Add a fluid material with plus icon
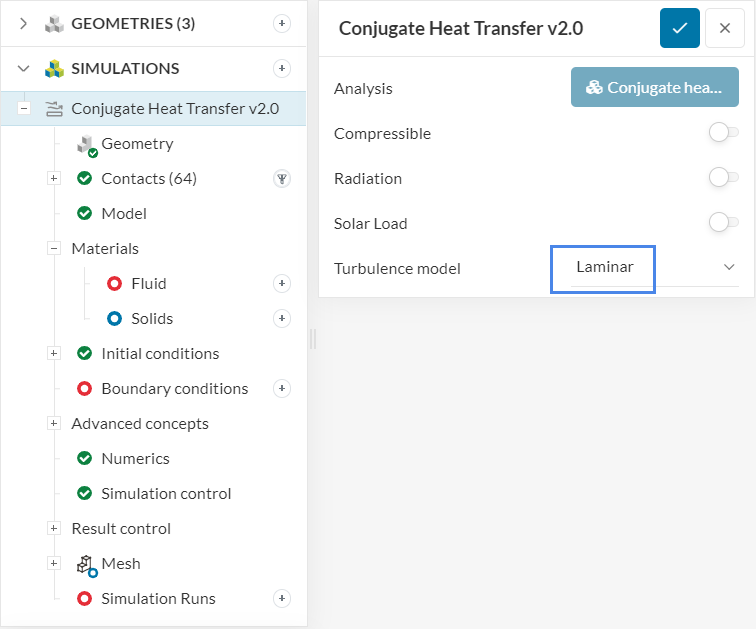 (x=282, y=284)
